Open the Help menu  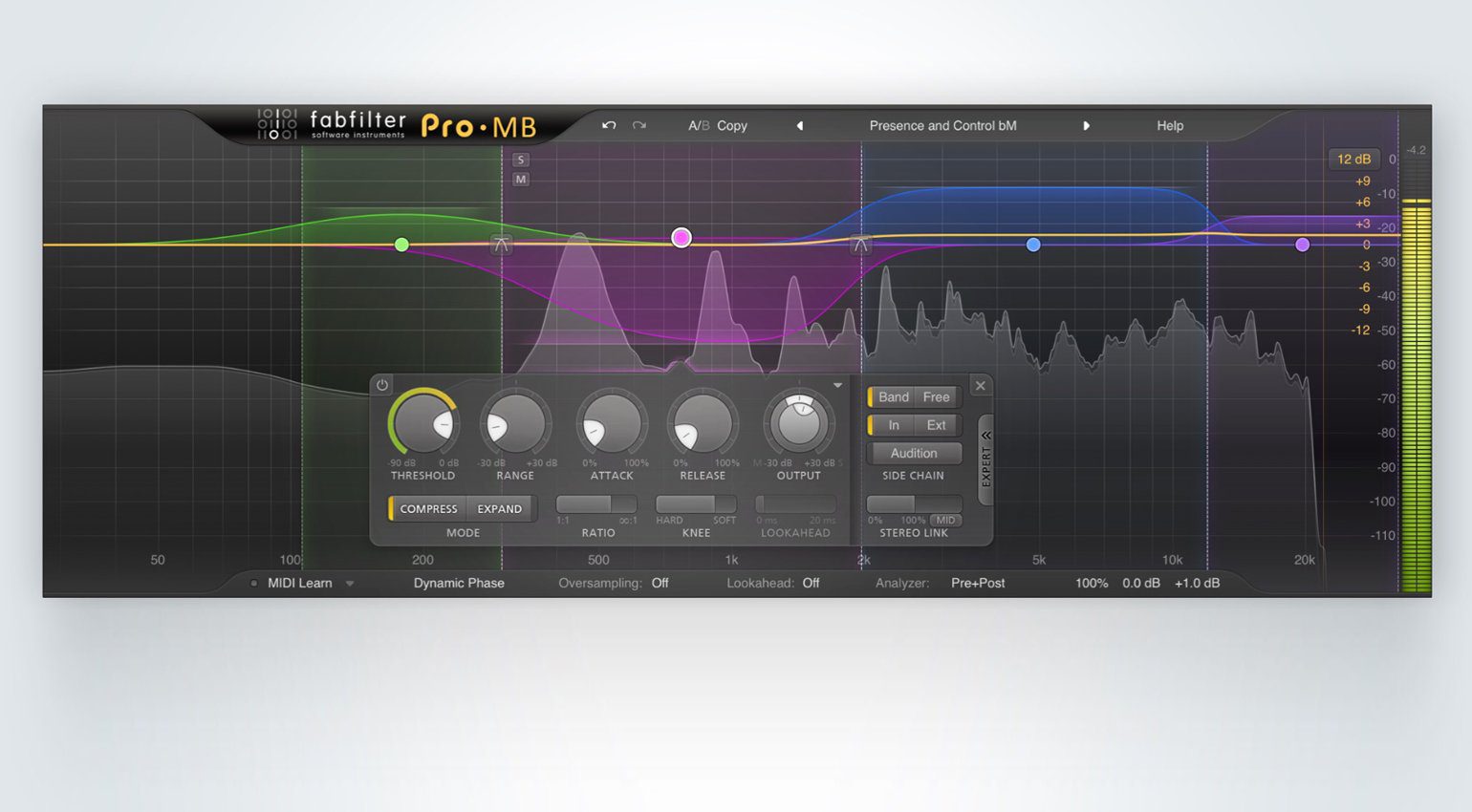tap(1169, 125)
